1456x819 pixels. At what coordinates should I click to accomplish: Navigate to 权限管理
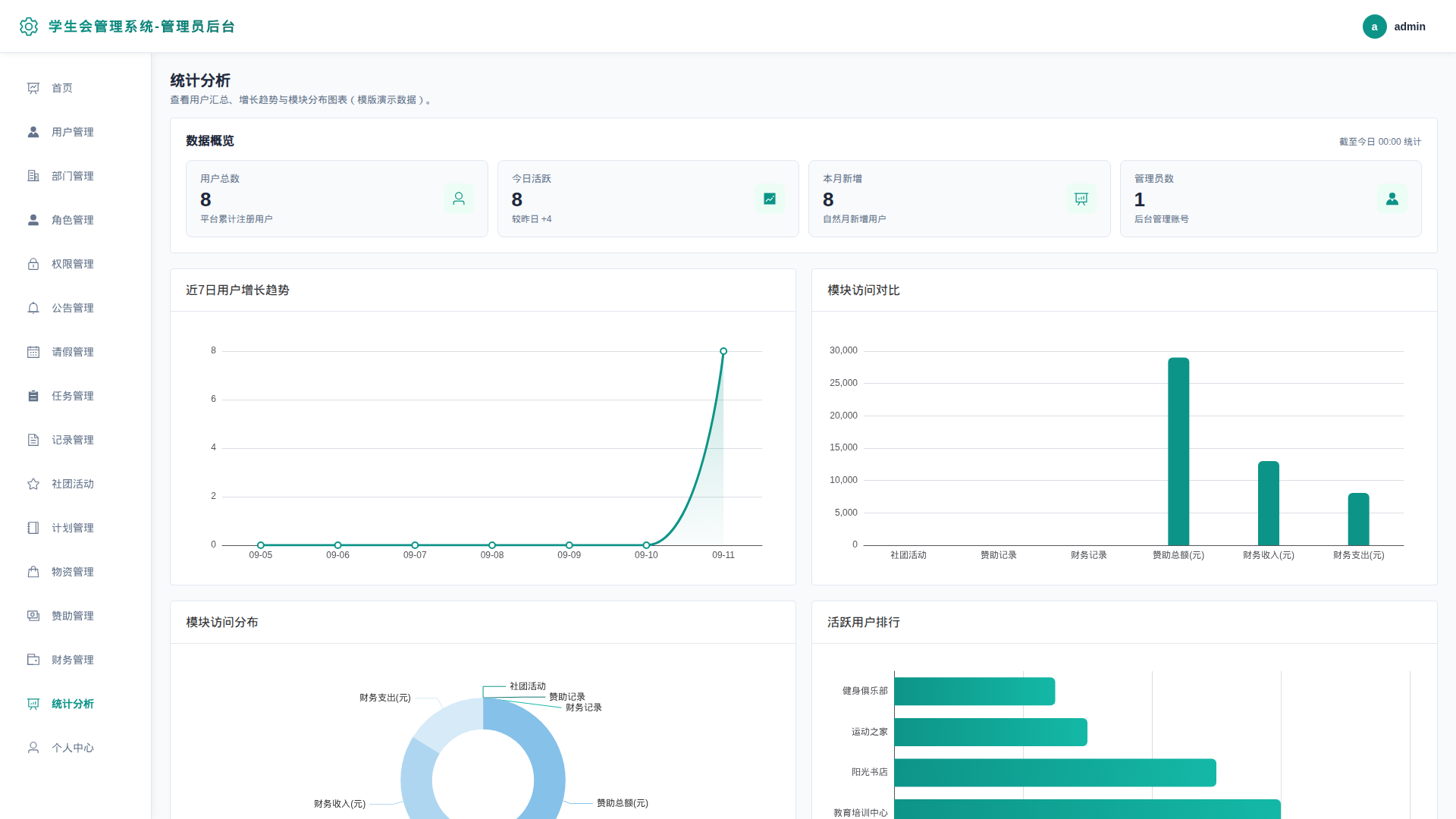tap(76, 264)
